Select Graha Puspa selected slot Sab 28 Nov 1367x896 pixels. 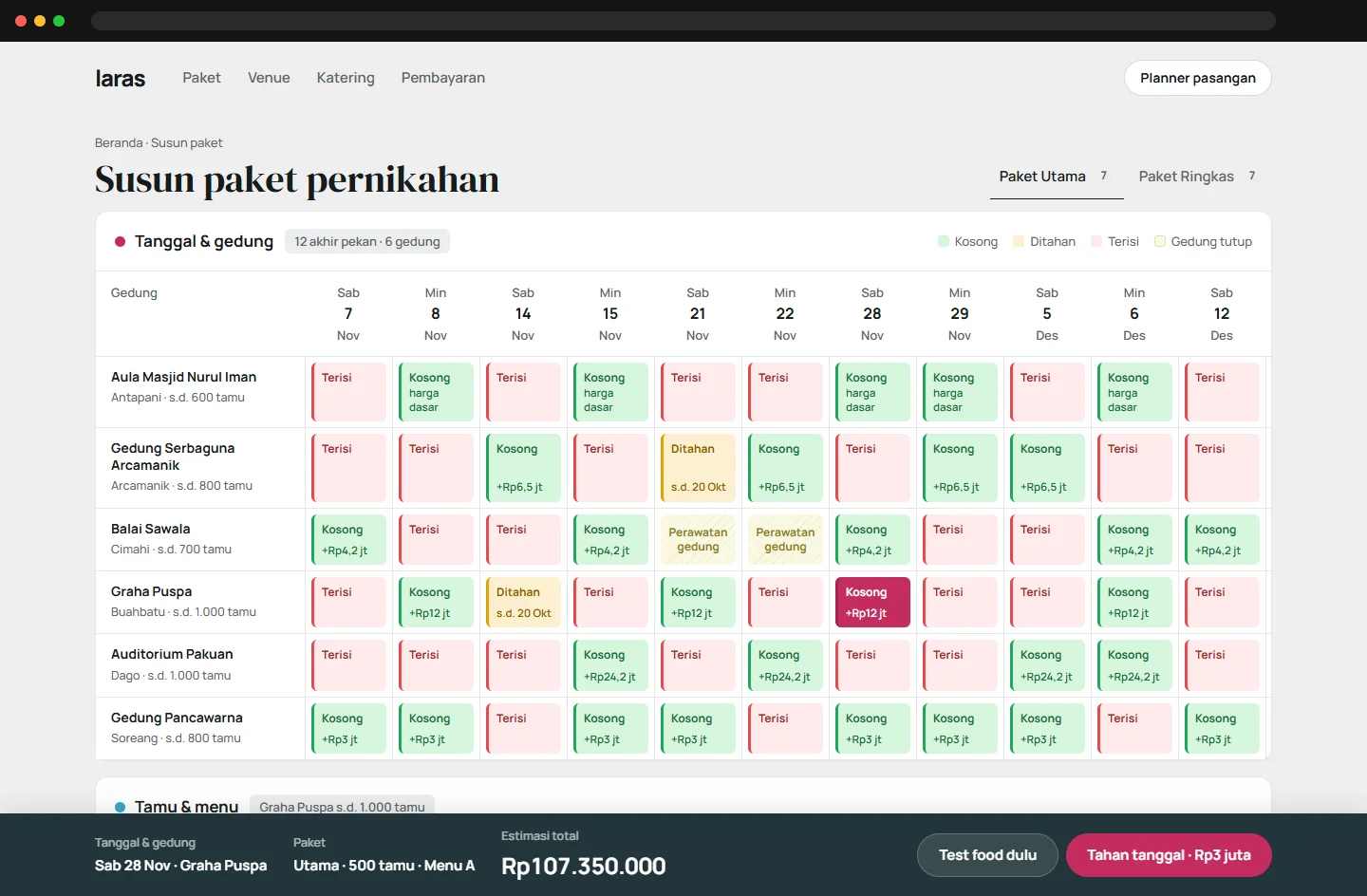click(872, 603)
